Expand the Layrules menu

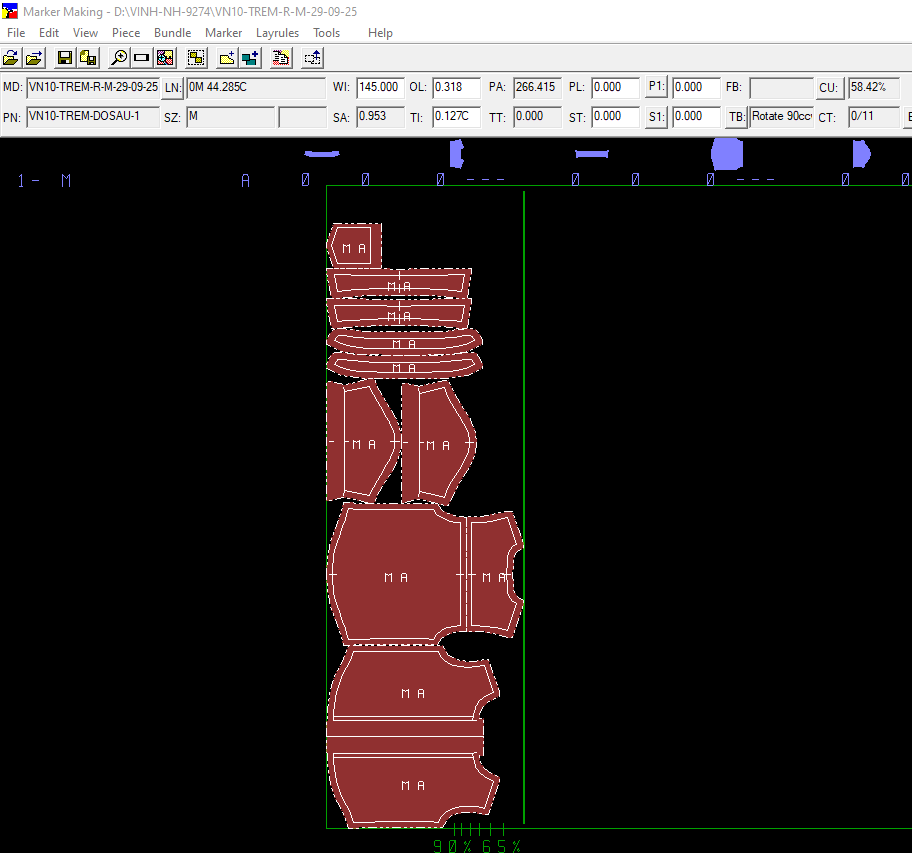coord(277,33)
